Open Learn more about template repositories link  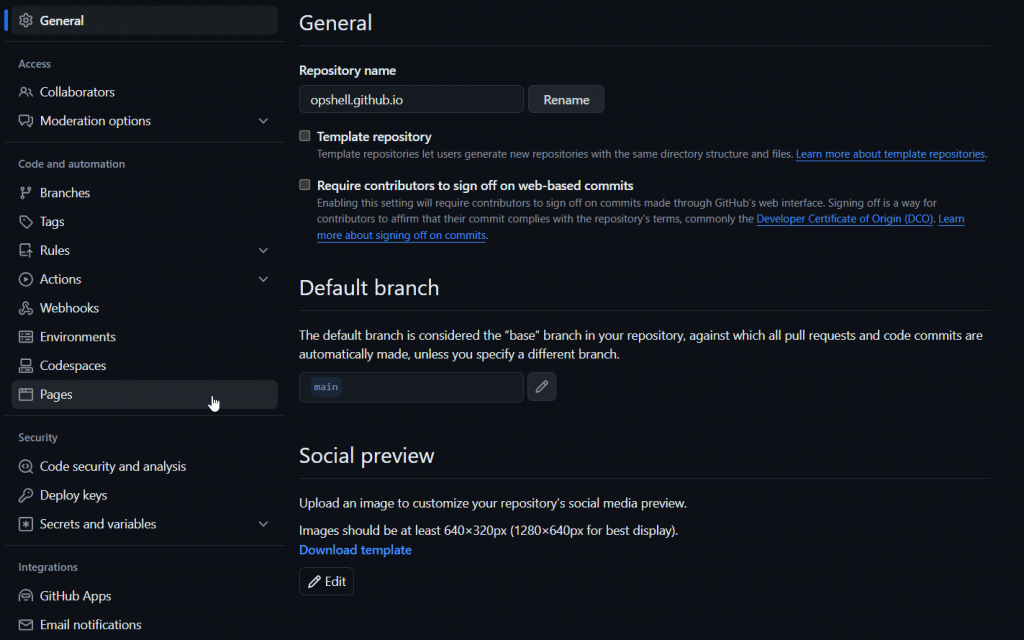coord(890,154)
